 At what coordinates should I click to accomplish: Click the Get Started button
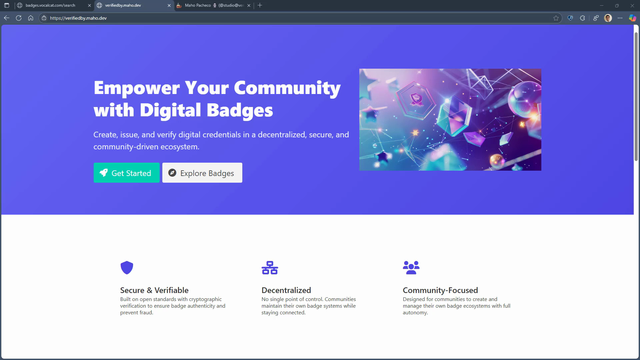(127, 173)
